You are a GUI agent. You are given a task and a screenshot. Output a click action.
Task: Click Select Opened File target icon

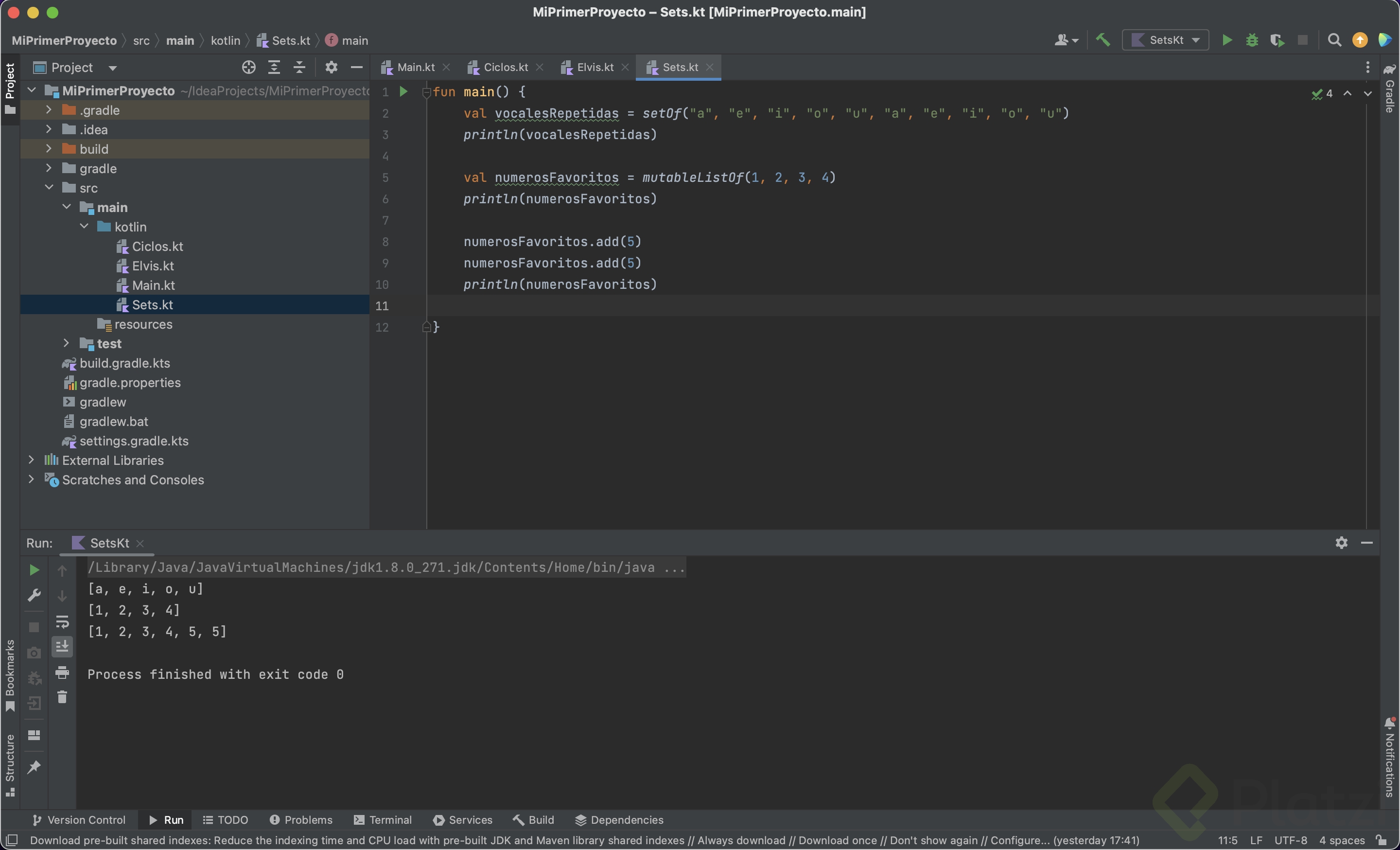click(x=248, y=68)
